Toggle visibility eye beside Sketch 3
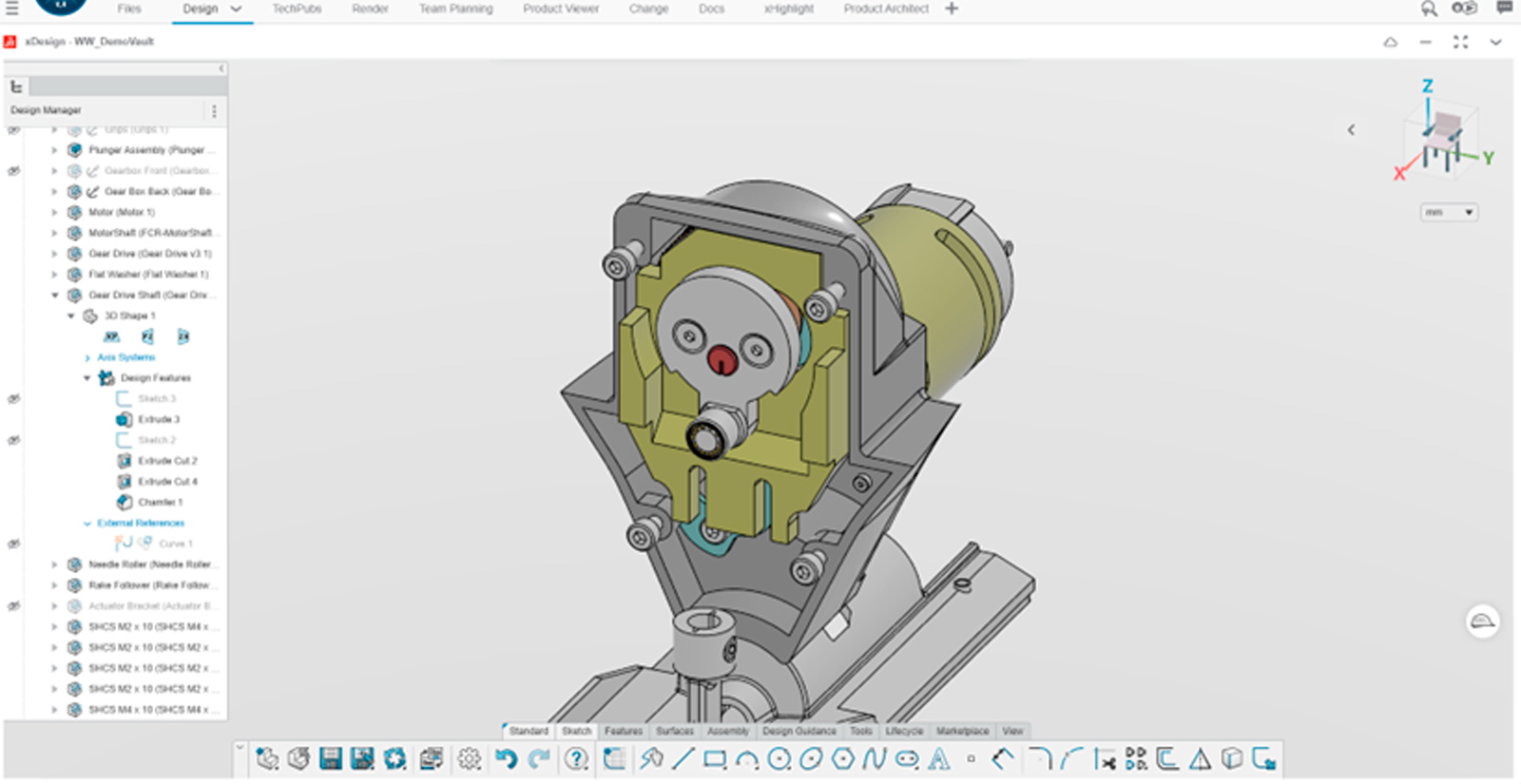Image resolution: width=1521 pixels, height=784 pixels. coord(13,399)
